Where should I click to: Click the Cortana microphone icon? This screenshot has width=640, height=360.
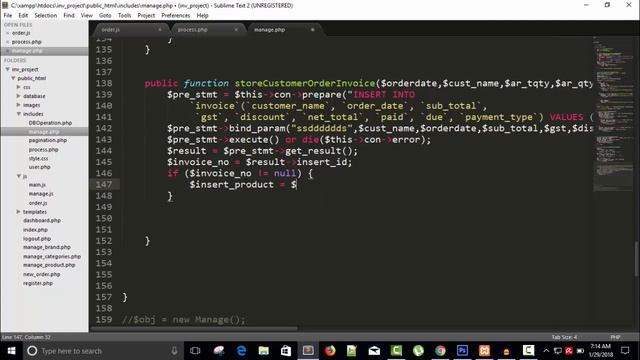174,351
